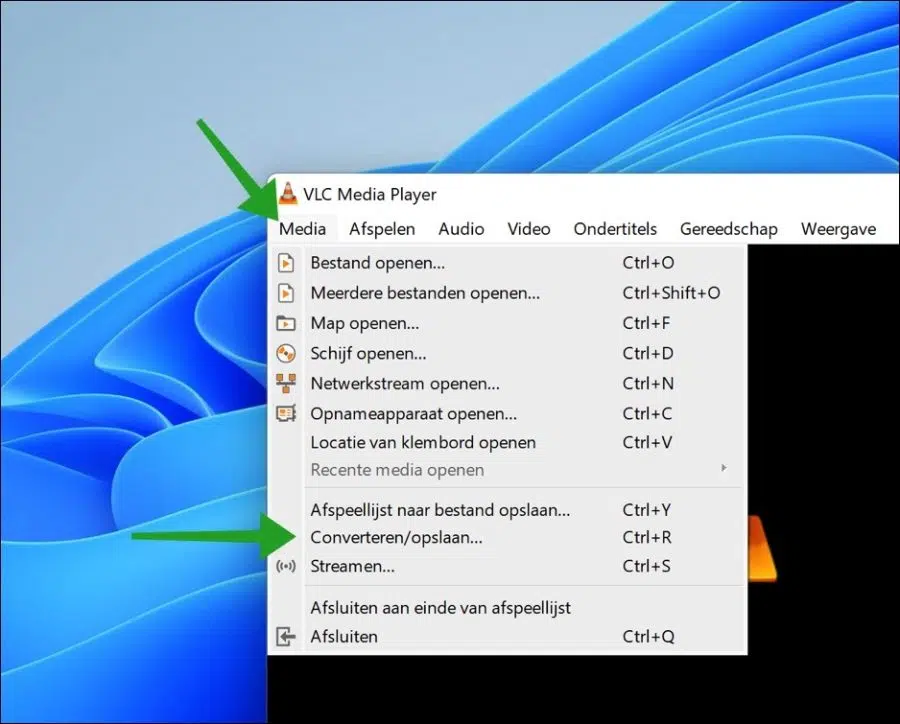Click the Ctrl+R shortcut text
The image size is (900, 724).
647,538
